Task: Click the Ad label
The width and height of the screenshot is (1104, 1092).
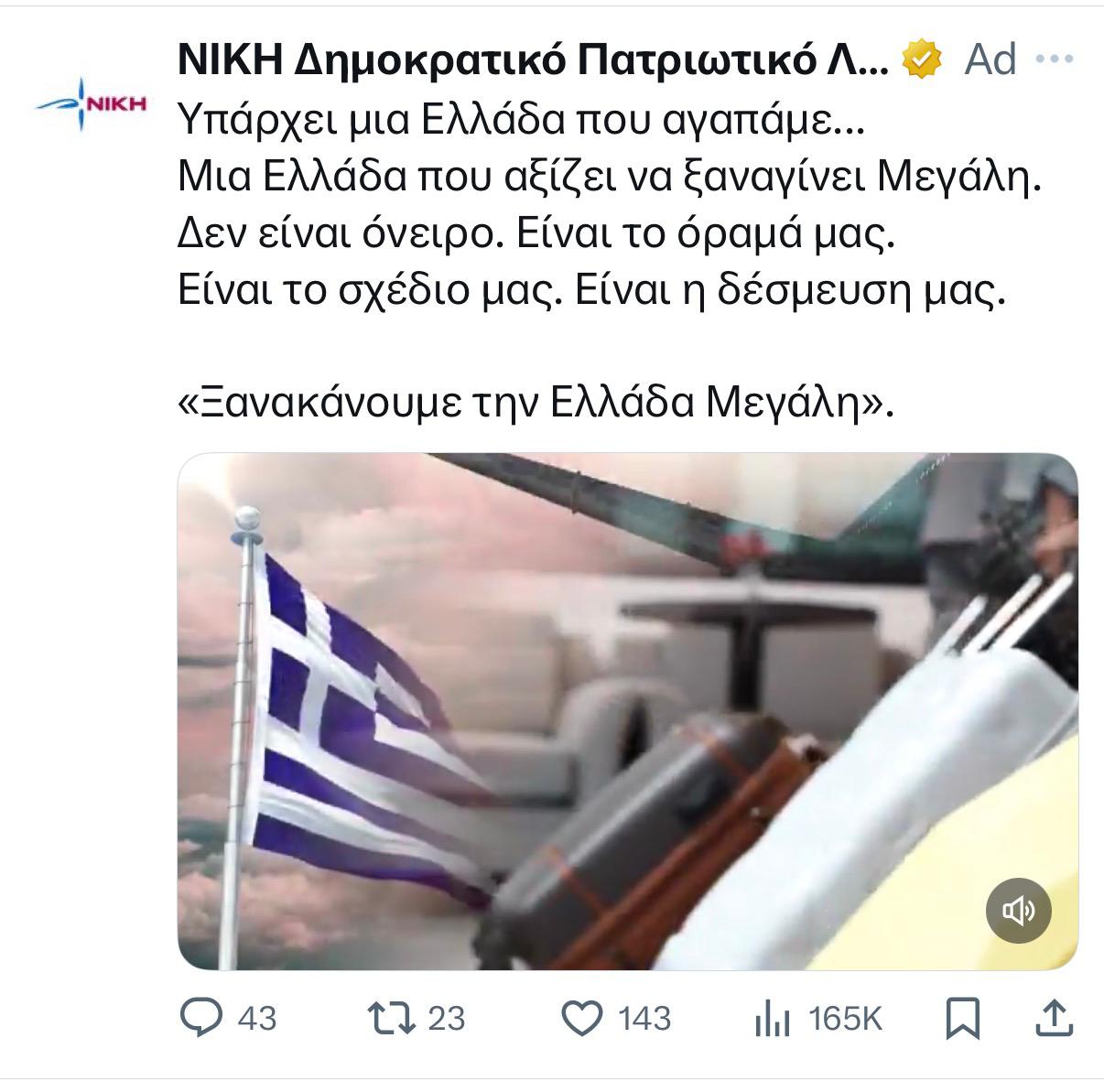Action: (990, 59)
